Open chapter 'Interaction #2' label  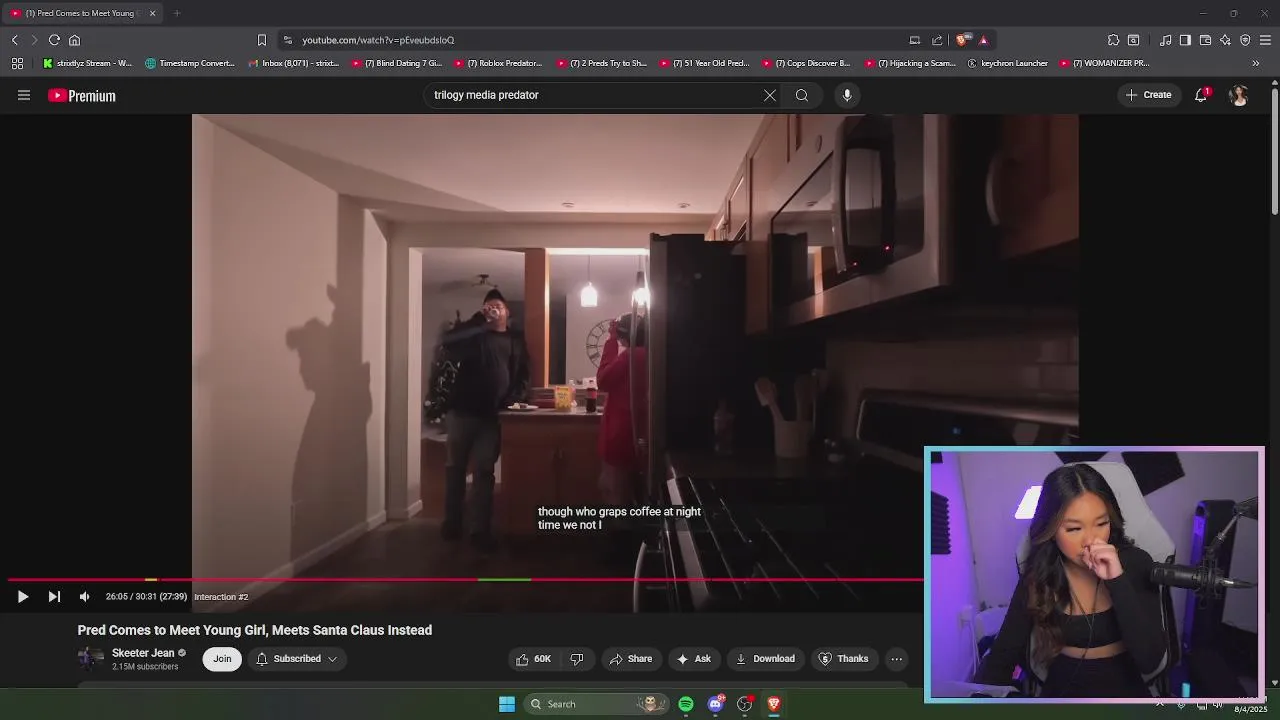point(221,597)
